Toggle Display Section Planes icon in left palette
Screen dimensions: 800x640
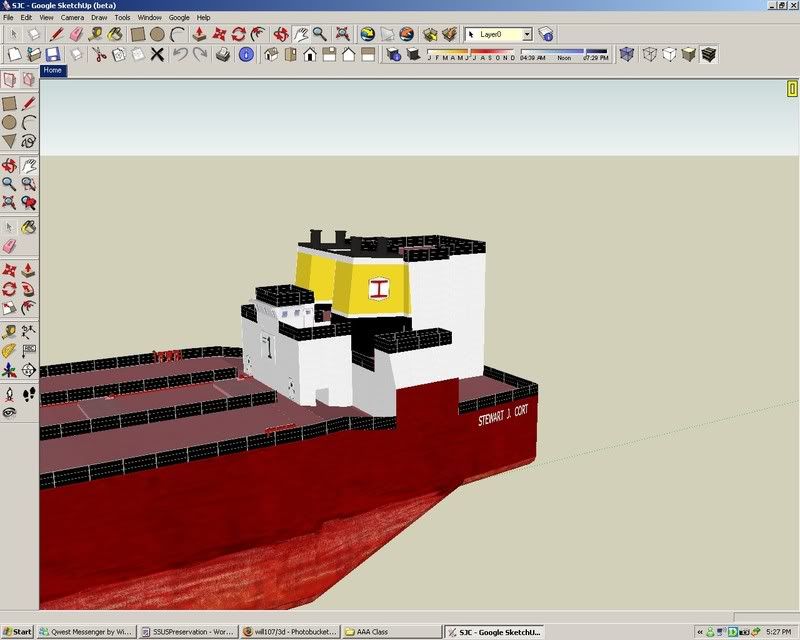point(9,80)
